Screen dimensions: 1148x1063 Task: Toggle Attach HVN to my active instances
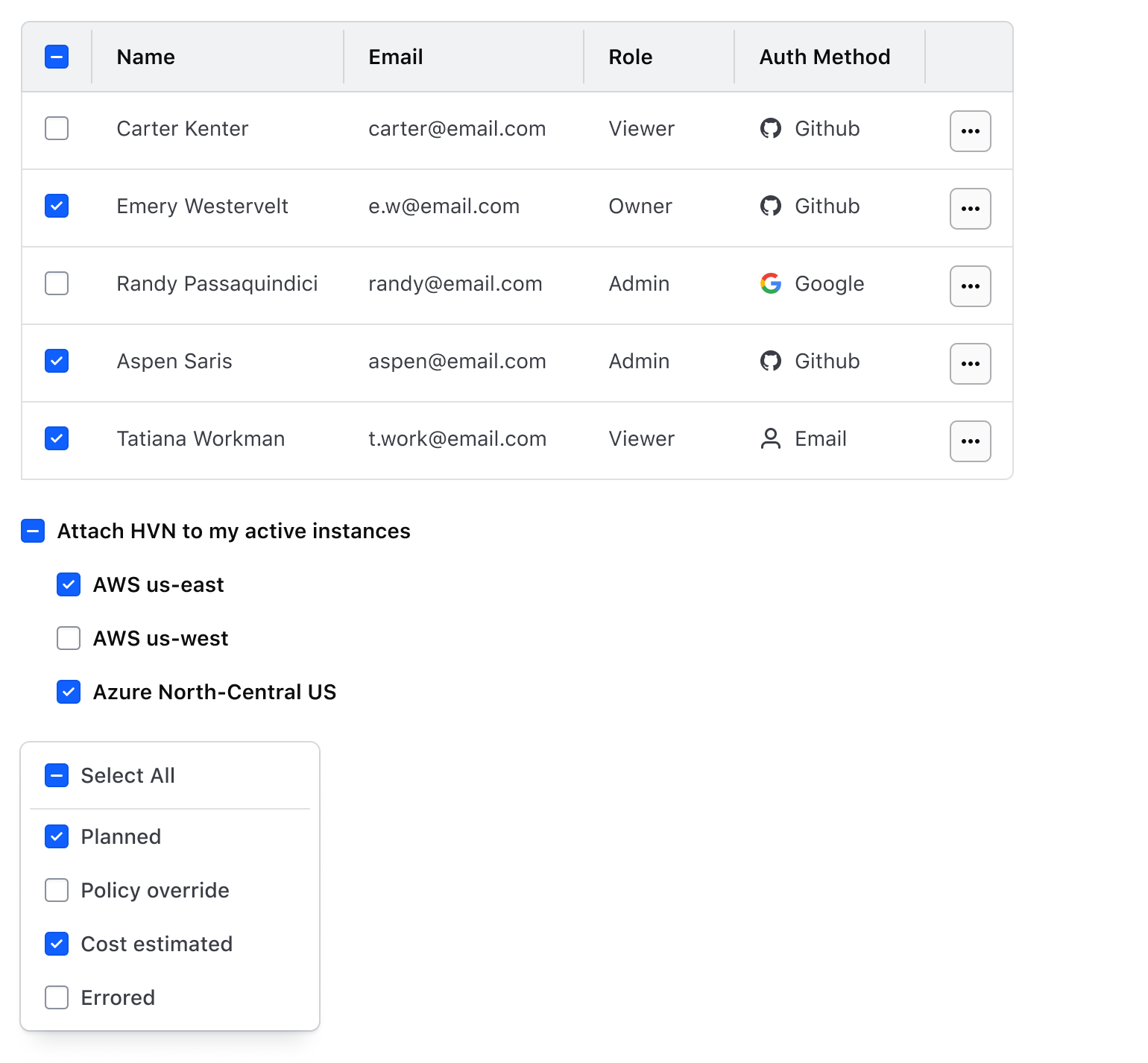click(33, 531)
